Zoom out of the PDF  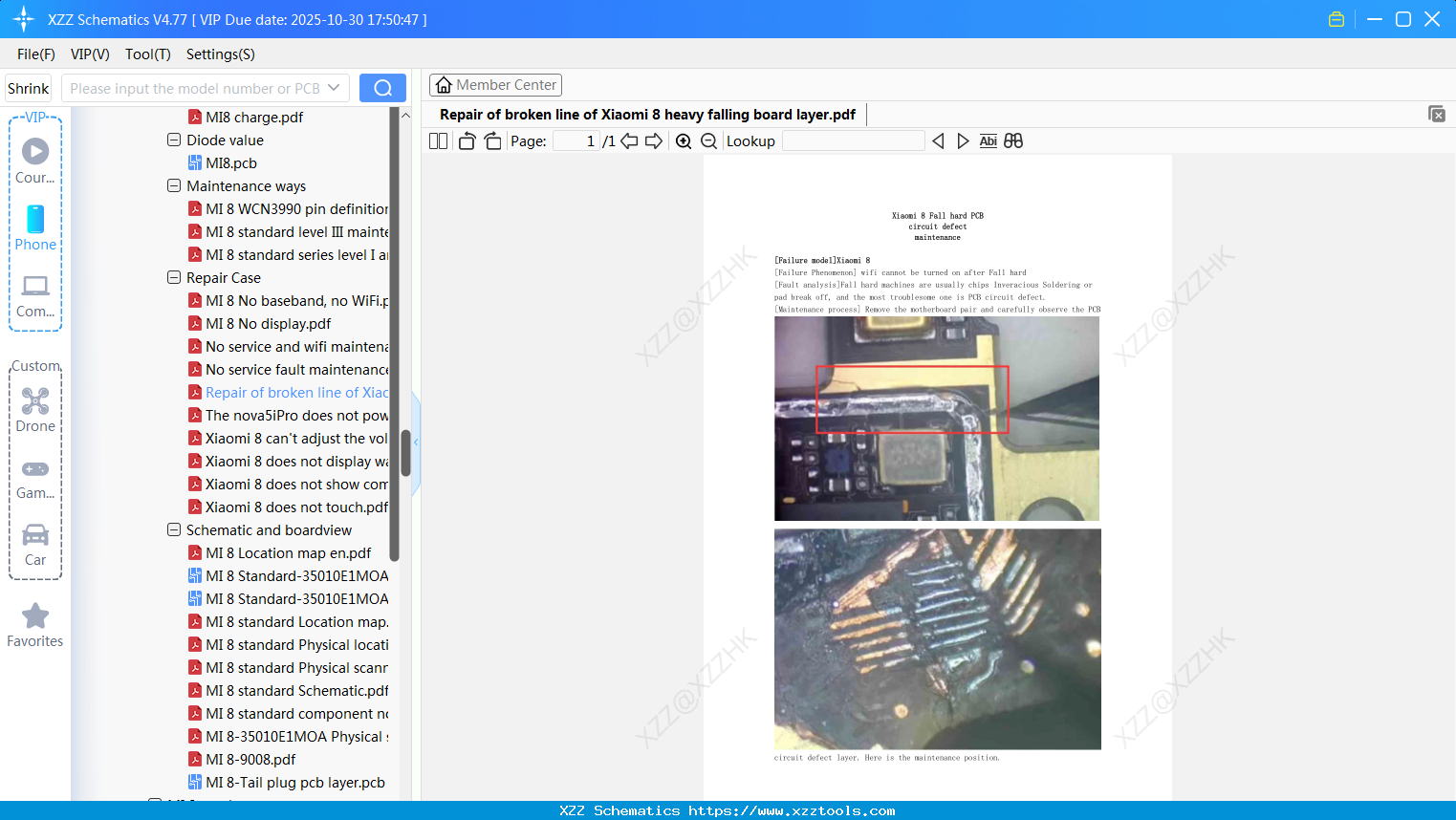point(708,141)
